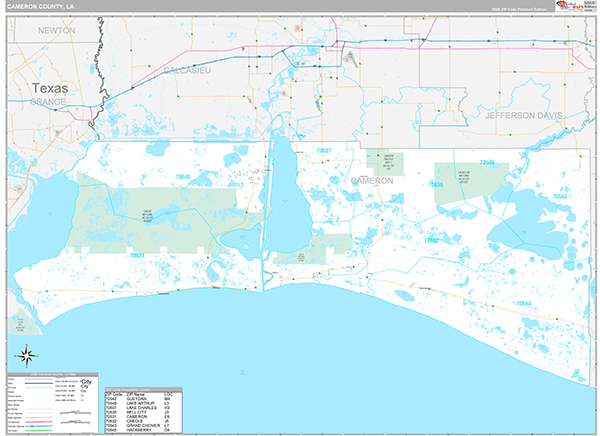Image resolution: width=600 pixels, height=436 pixels.
Task: Click the Texas state label
Action: click(50, 88)
